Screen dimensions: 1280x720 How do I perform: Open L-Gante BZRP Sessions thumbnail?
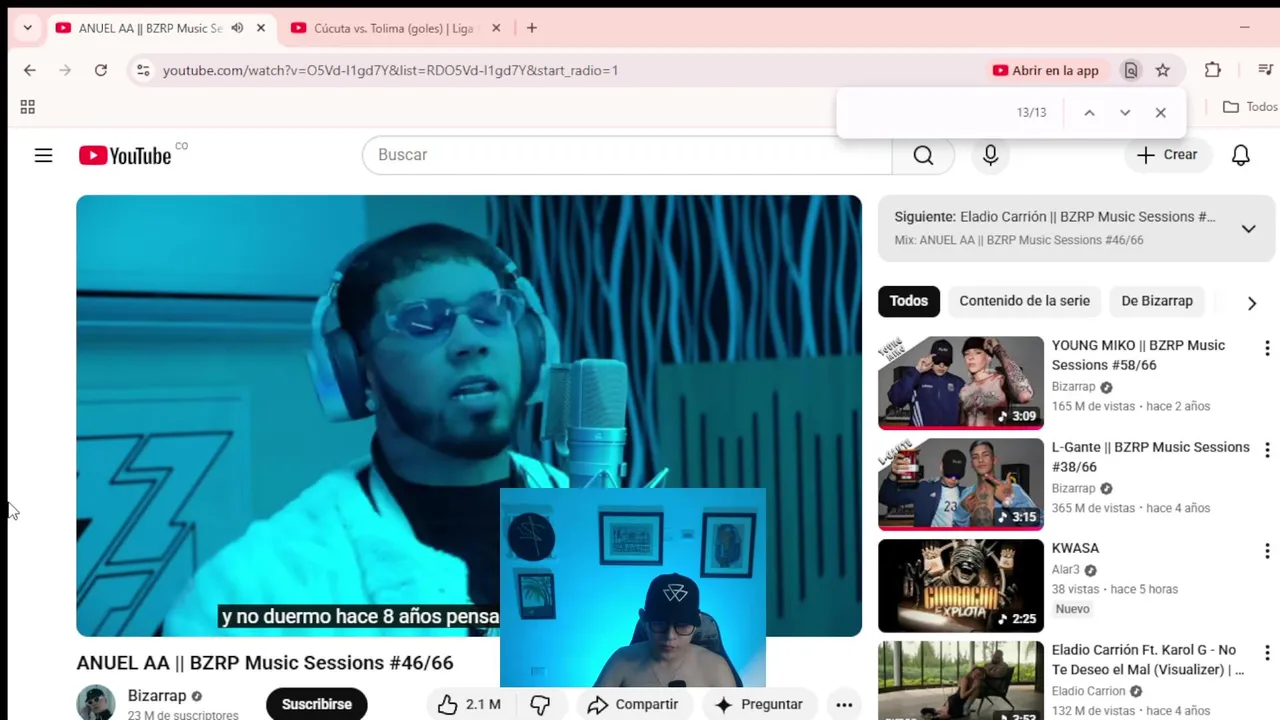961,485
